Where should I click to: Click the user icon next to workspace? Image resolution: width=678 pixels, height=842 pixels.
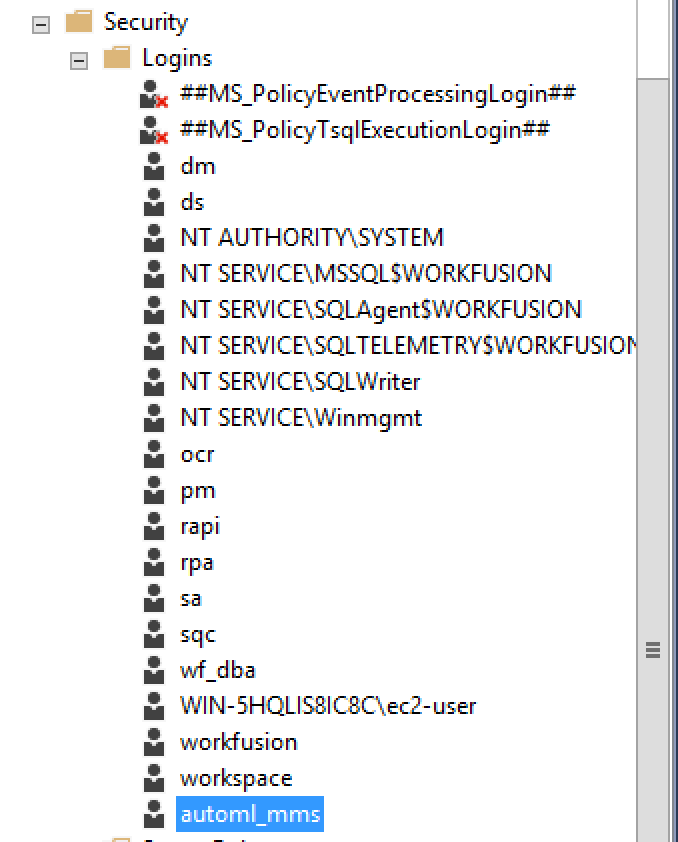tap(154, 778)
